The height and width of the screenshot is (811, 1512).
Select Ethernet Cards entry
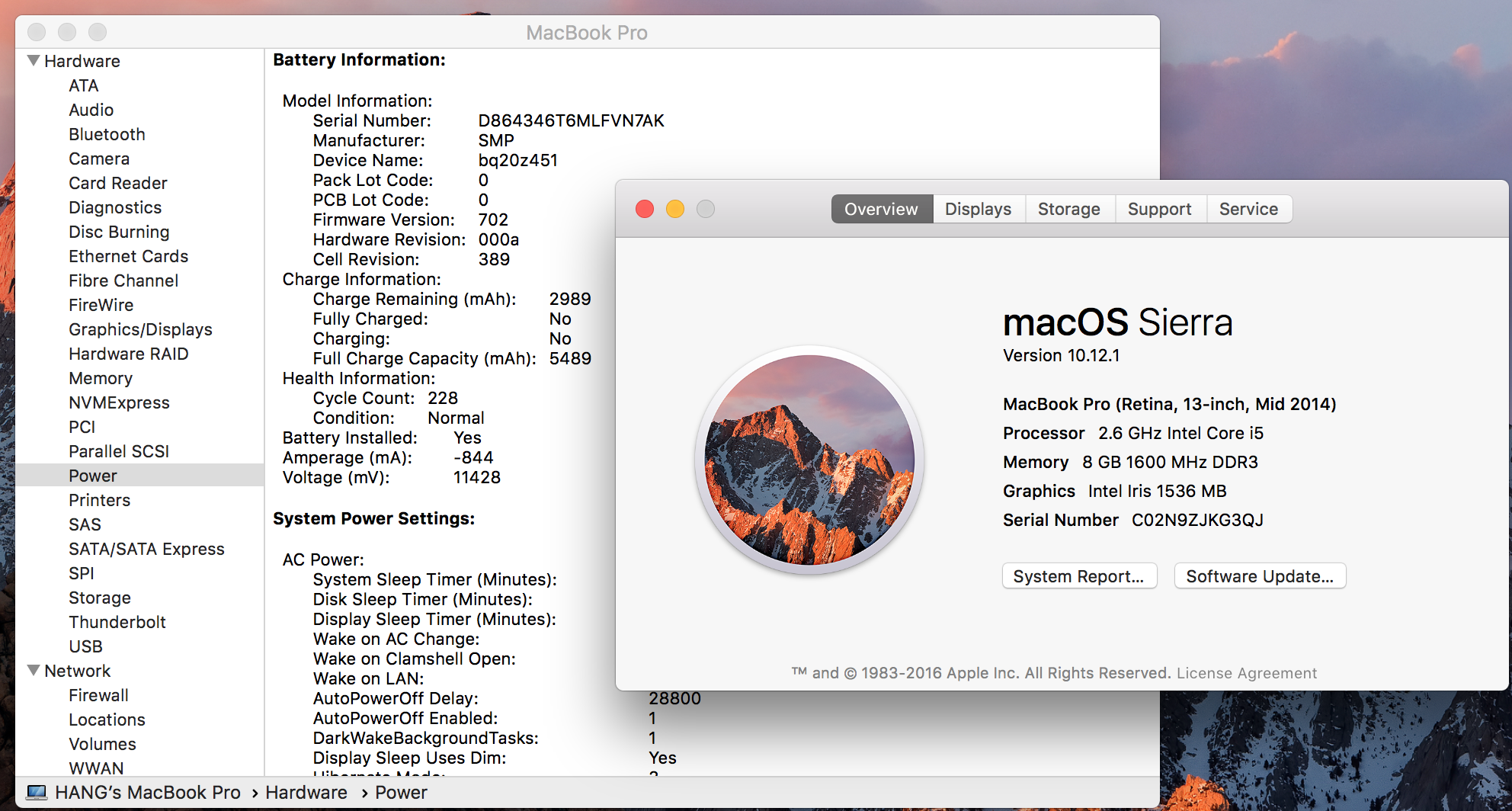(128, 256)
